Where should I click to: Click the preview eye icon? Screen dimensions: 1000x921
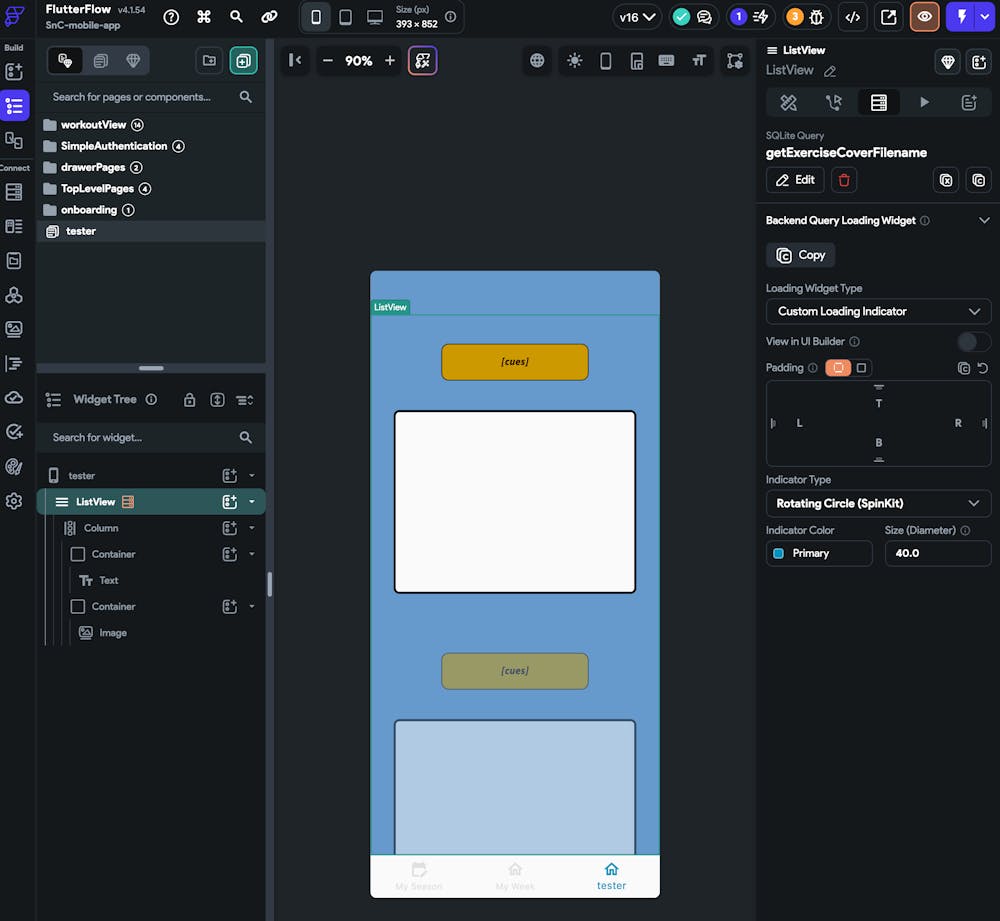924,17
